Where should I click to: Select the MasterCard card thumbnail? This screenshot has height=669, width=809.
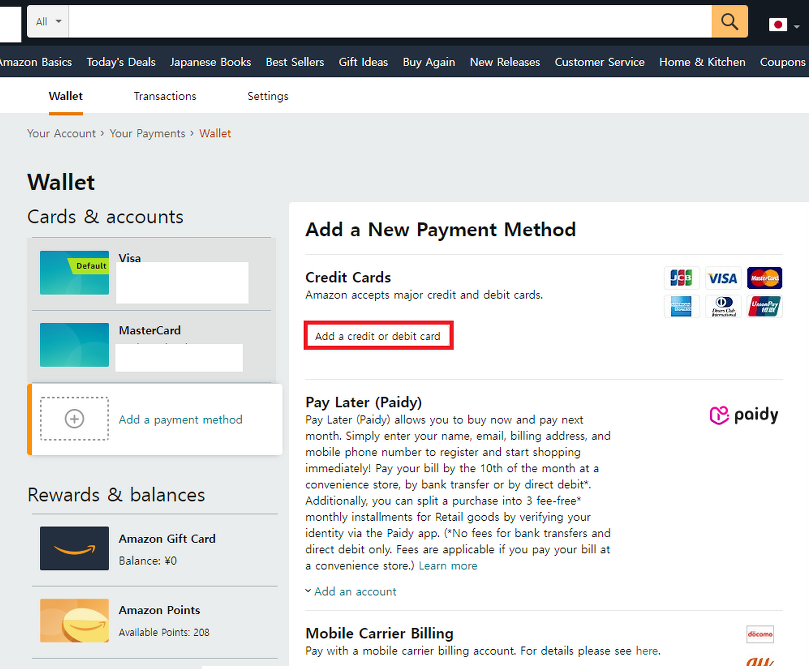74,345
